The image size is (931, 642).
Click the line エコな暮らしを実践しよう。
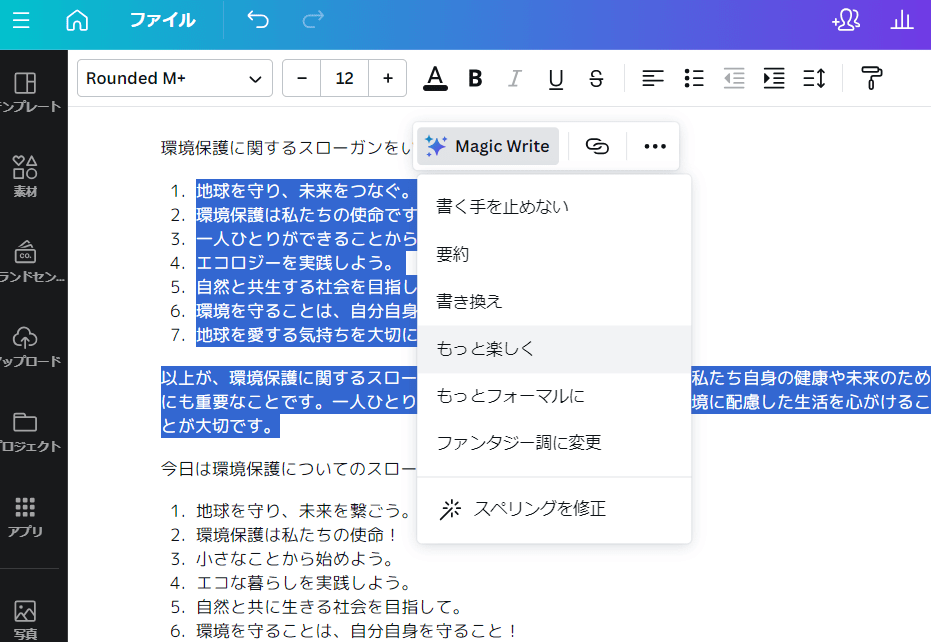[304, 583]
